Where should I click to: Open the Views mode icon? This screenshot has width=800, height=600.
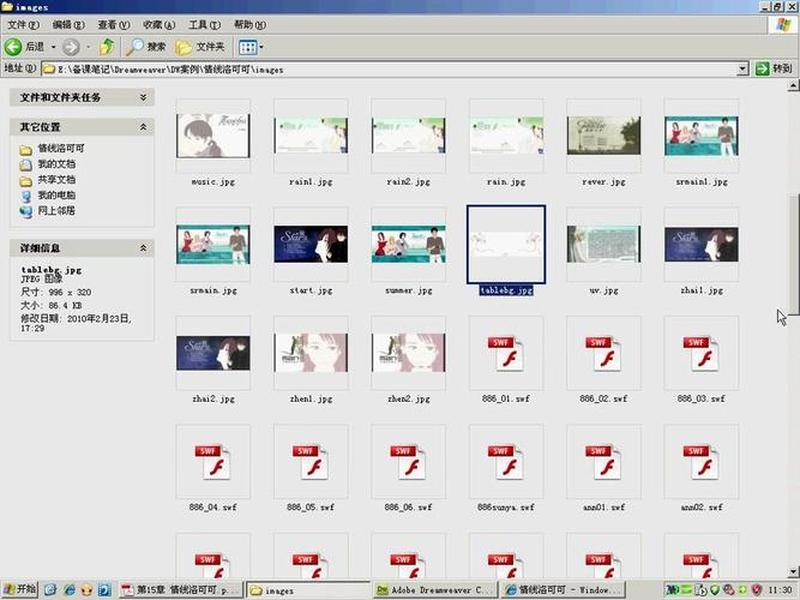248,47
